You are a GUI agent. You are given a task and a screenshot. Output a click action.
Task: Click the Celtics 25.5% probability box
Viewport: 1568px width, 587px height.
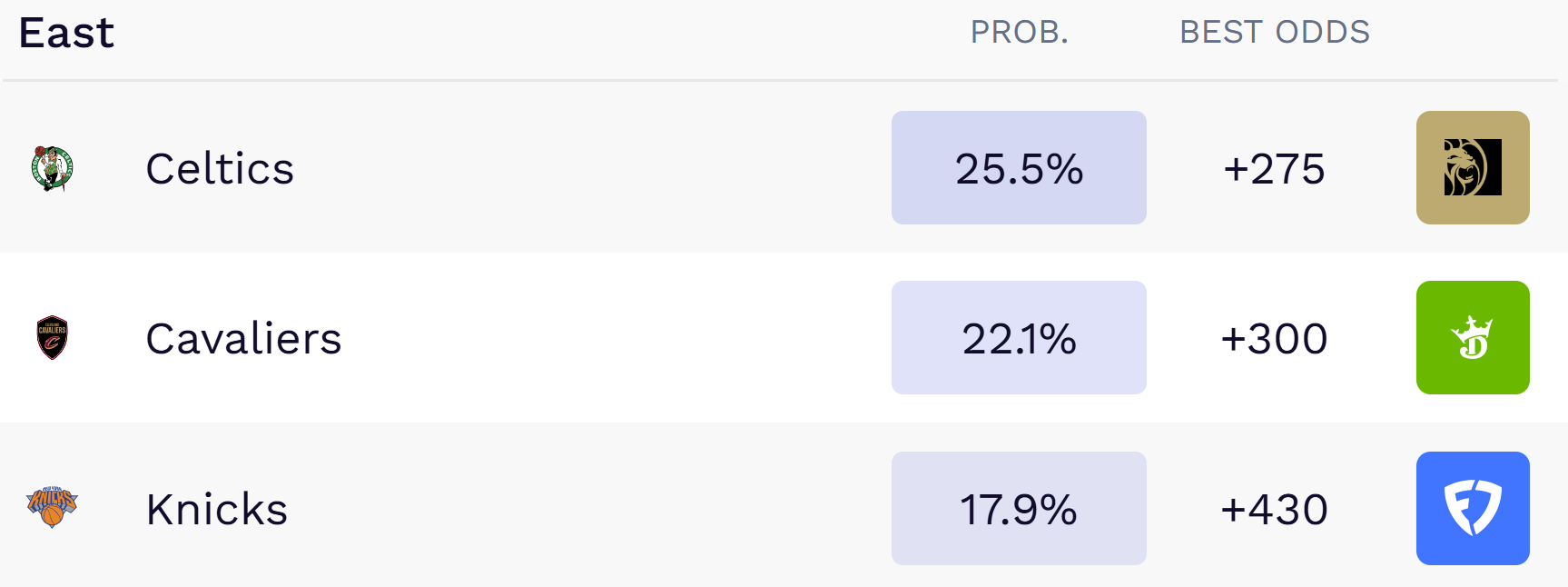[x=1018, y=168]
